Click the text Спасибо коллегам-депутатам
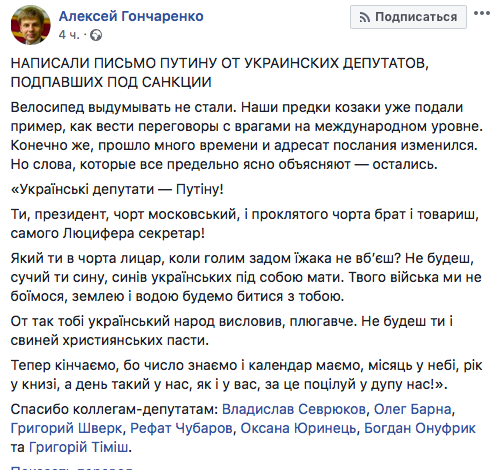 114,409
